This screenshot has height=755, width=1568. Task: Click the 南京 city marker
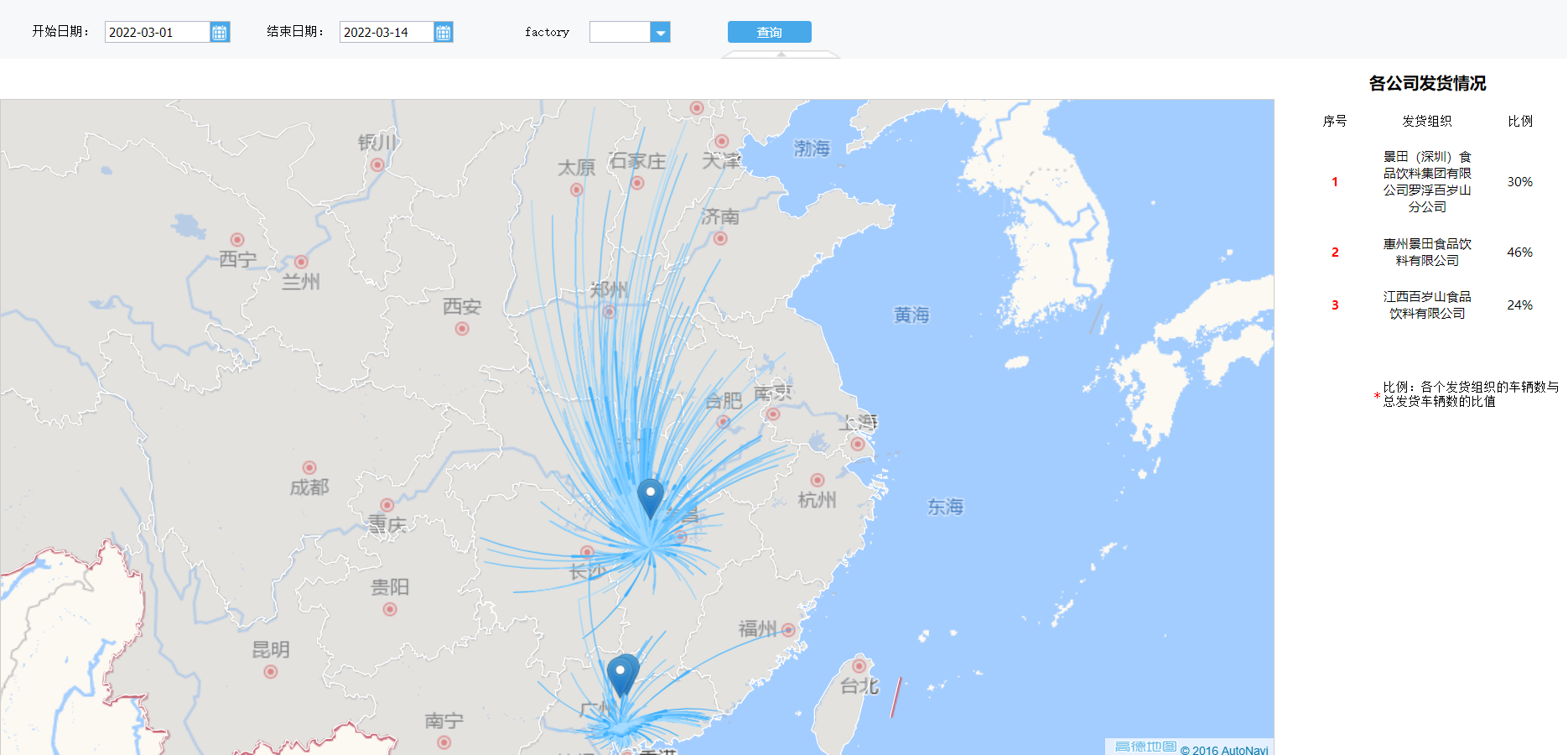point(773,414)
